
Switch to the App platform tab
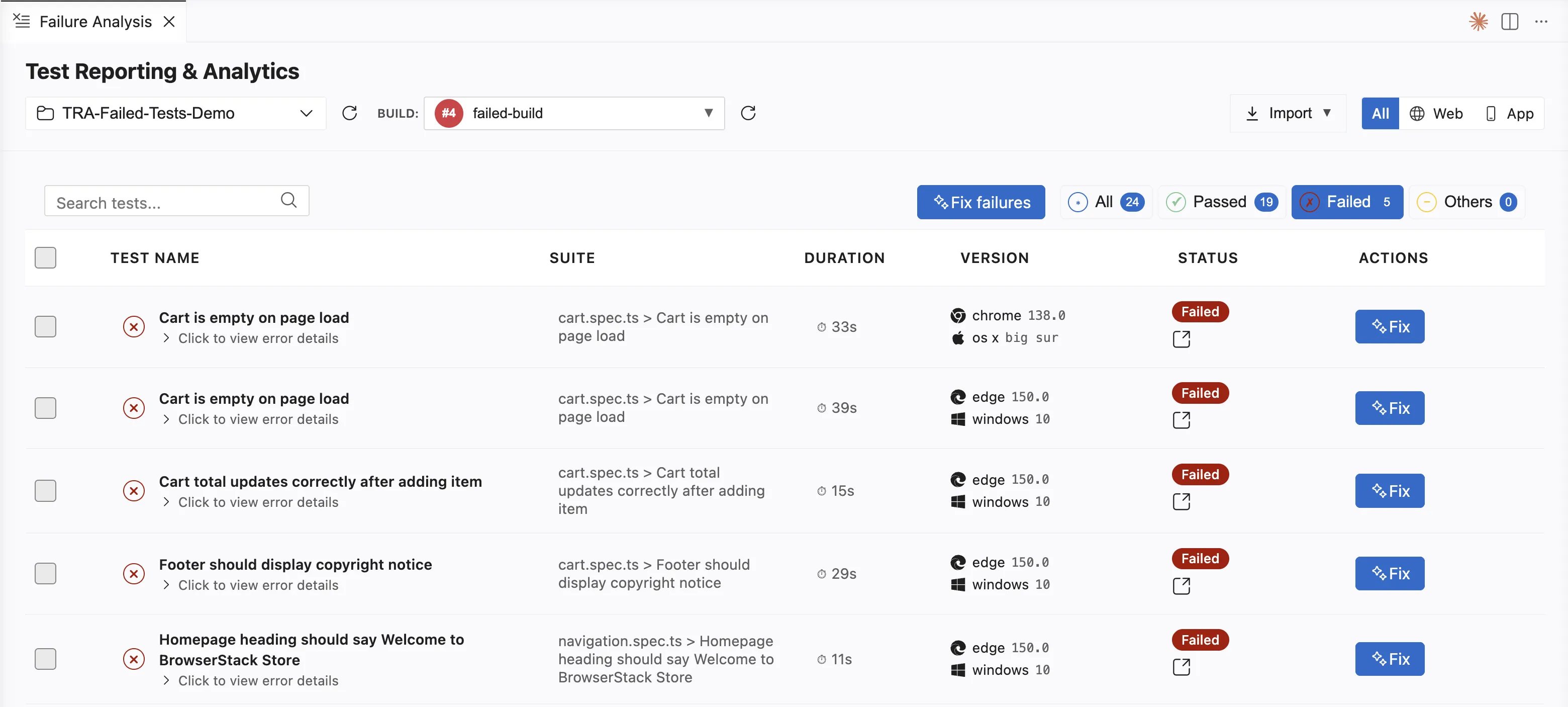click(x=1509, y=113)
